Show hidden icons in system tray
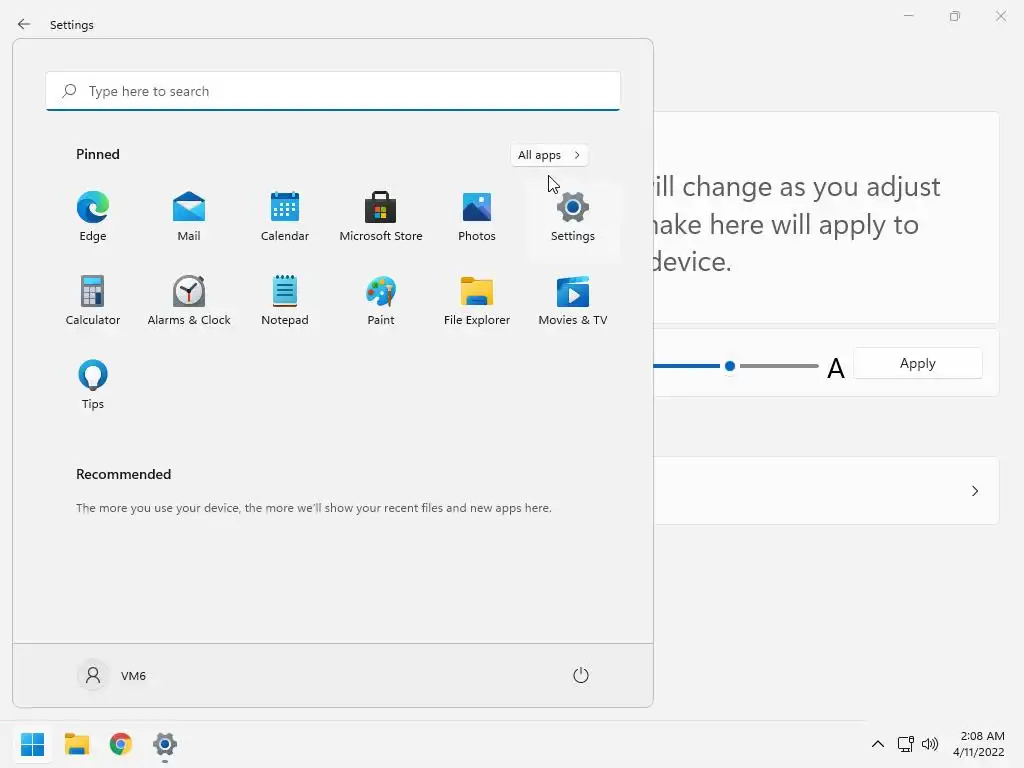The height and width of the screenshot is (768, 1024). tap(878, 744)
